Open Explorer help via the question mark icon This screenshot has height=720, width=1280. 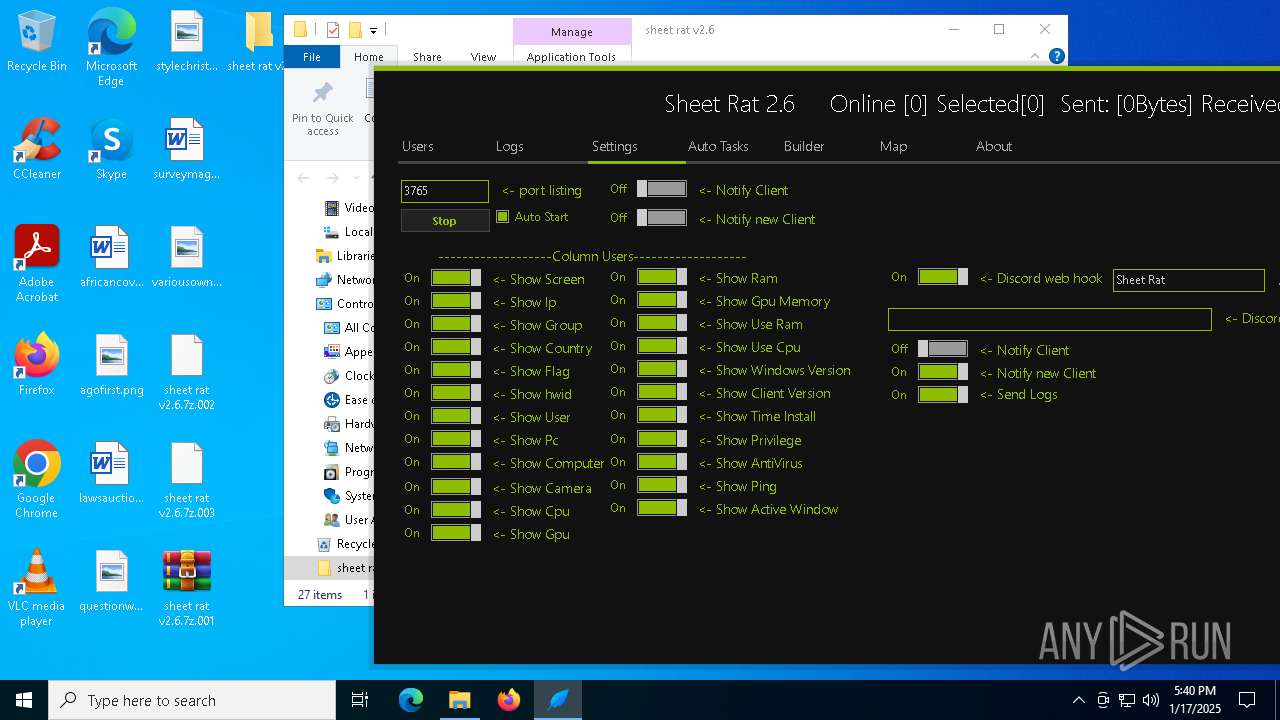coord(1056,56)
